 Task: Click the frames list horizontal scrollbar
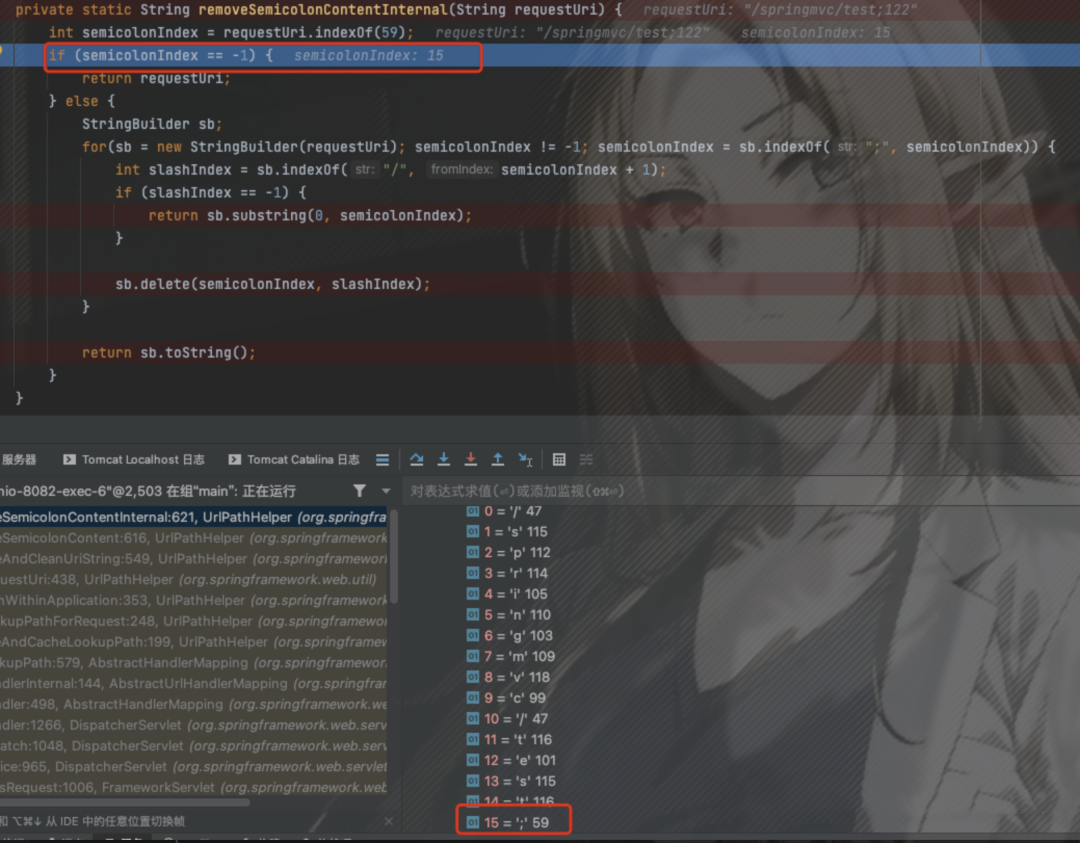(x=125, y=802)
